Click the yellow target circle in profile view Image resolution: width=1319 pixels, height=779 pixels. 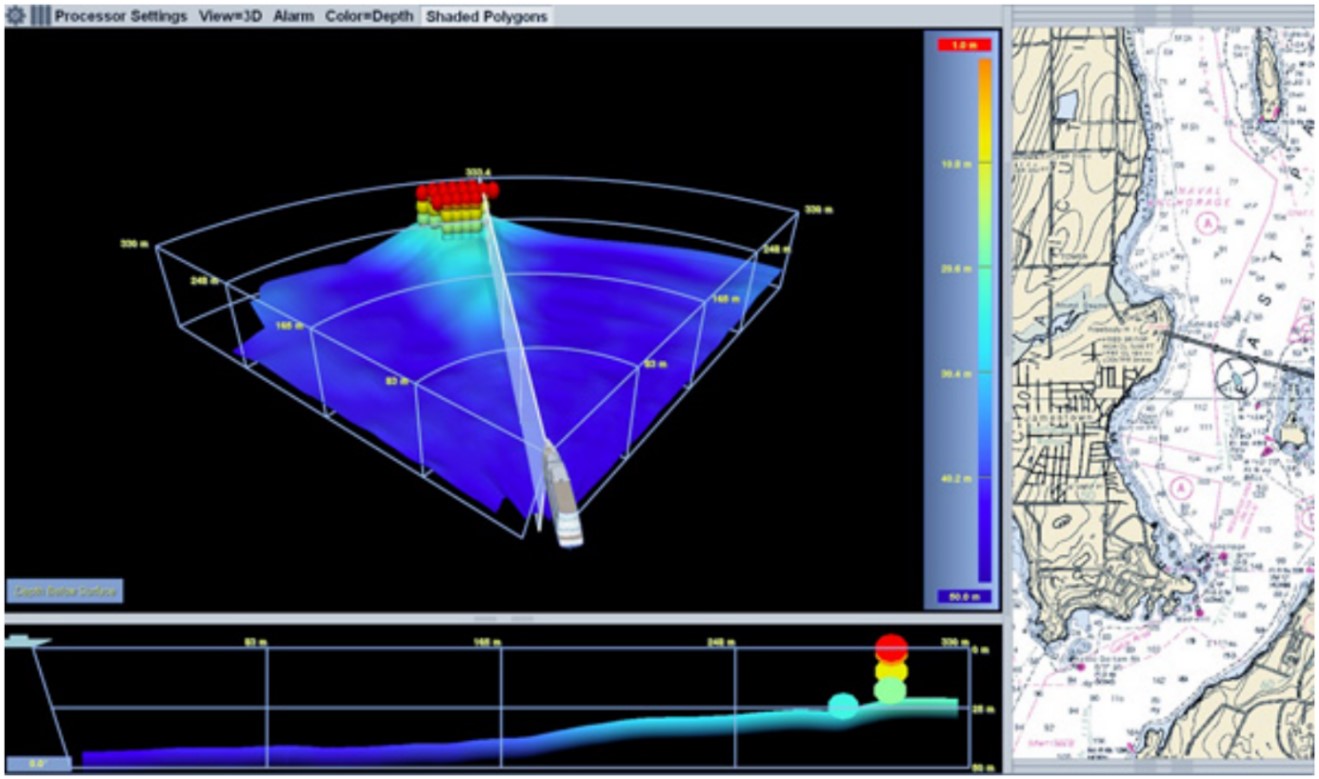pos(891,671)
